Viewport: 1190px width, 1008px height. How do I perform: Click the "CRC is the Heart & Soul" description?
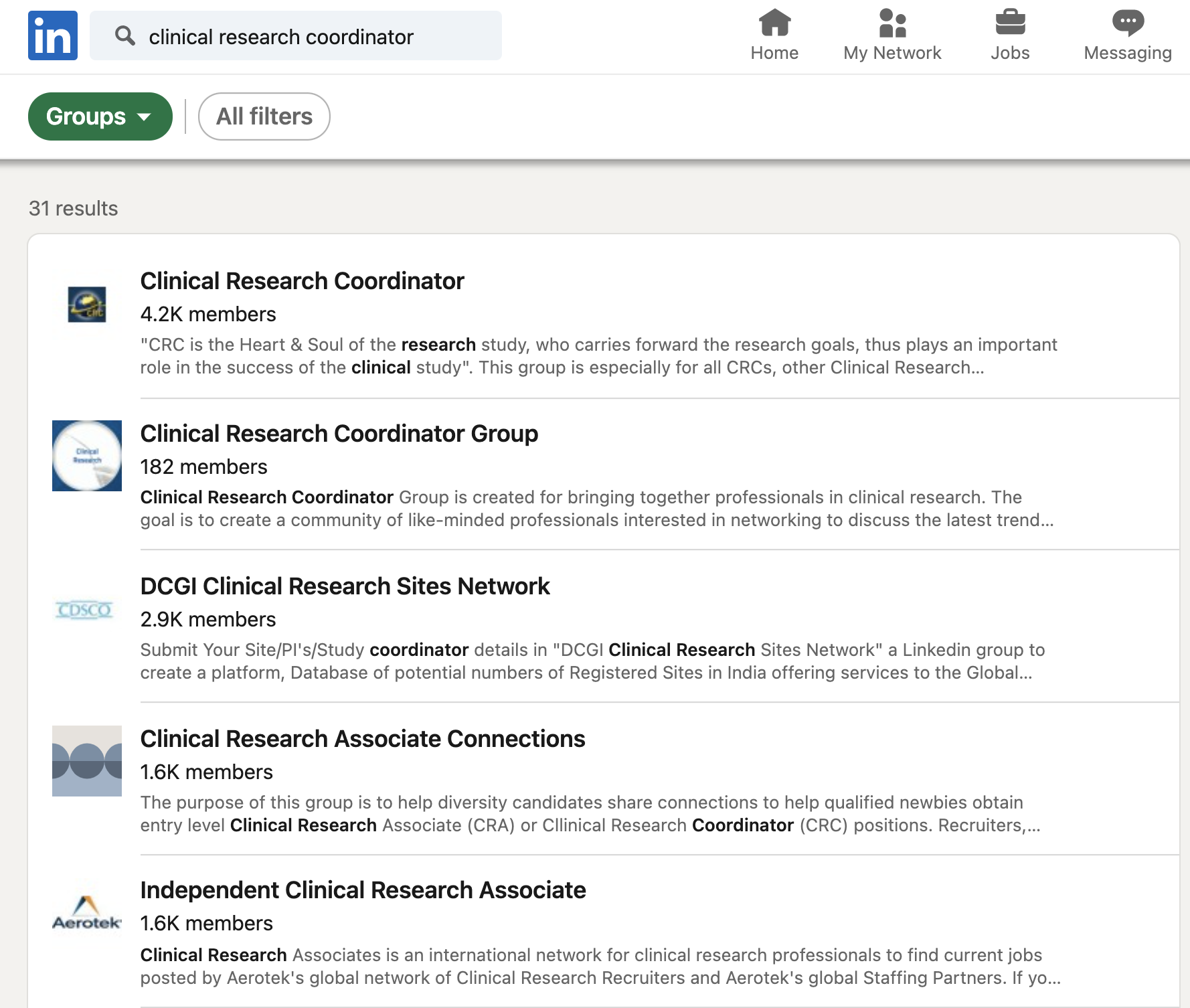click(598, 356)
